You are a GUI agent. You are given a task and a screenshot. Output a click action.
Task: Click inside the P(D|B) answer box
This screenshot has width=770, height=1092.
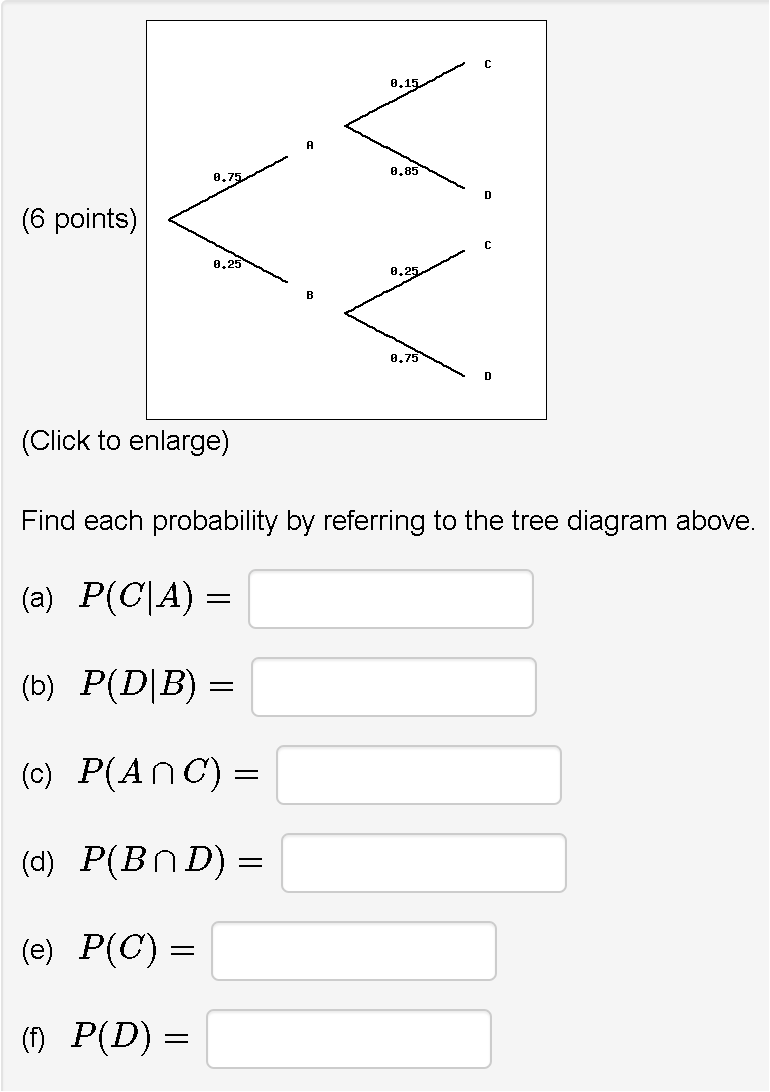[395, 686]
